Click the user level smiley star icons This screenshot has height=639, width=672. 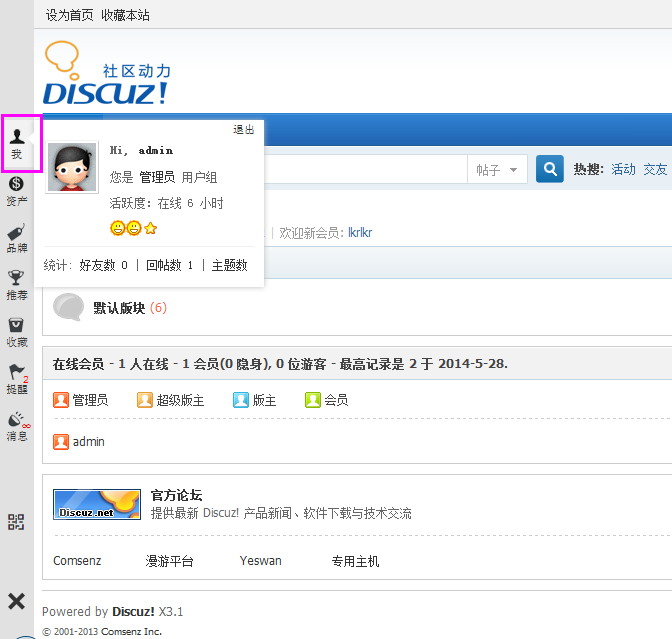point(134,228)
